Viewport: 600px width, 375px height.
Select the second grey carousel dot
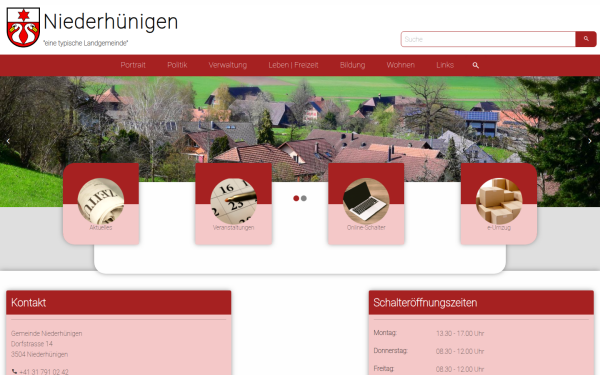click(x=304, y=198)
